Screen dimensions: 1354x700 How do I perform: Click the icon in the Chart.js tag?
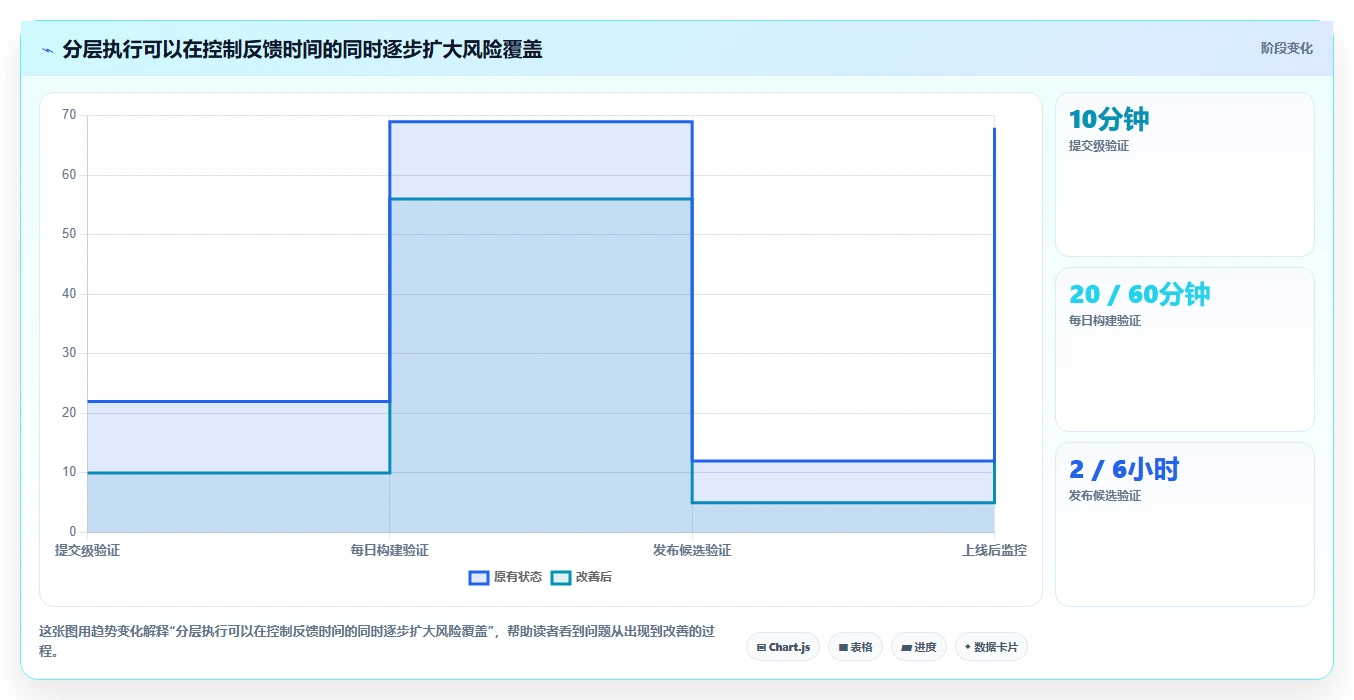tap(761, 648)
